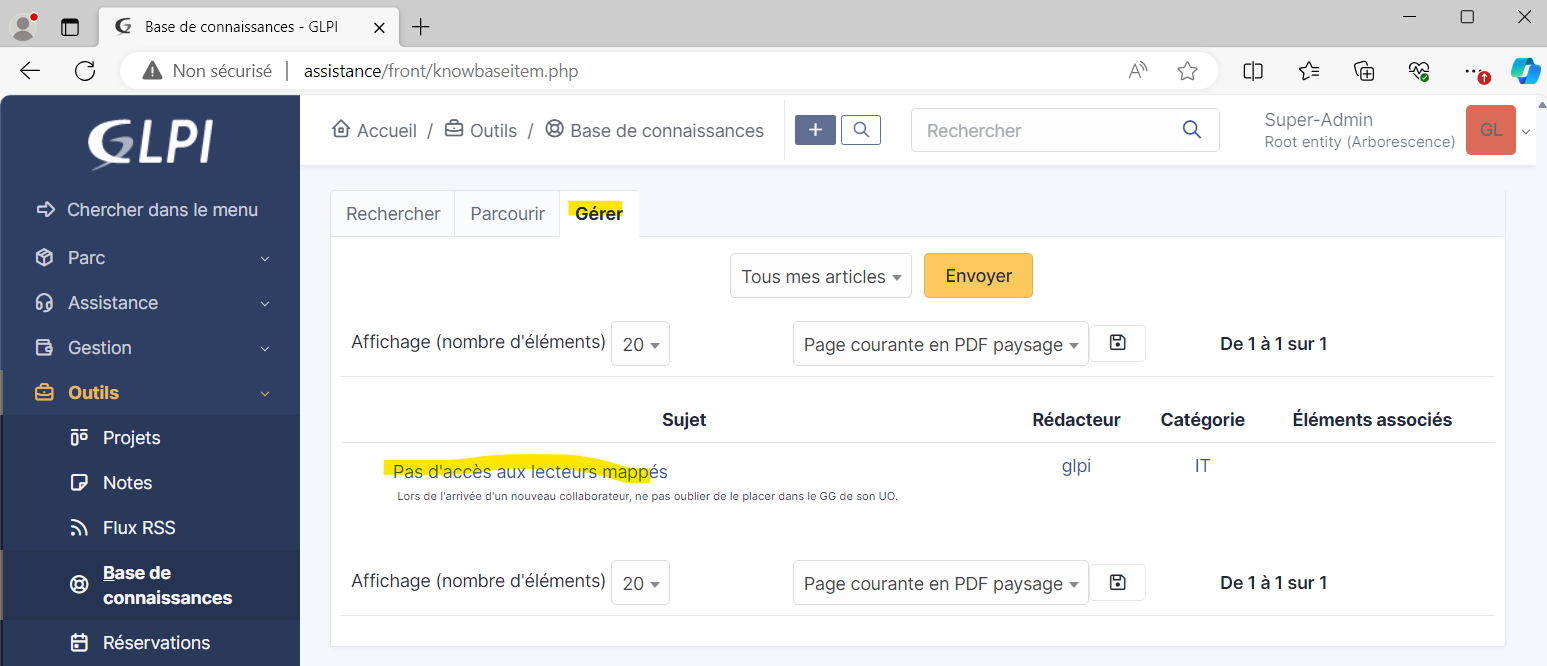Switch to the Parcourir tab
The height and width of the screenshot is (666, 1547).
pyautogui.click(x=507, y=214)
